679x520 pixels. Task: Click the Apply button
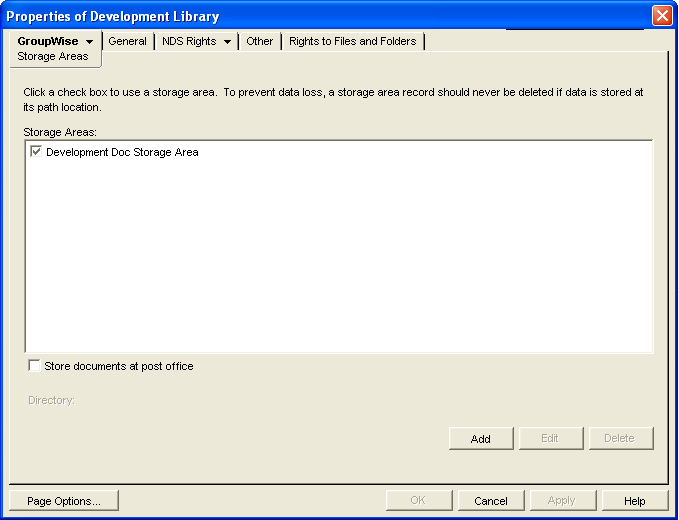coord(562,501)
